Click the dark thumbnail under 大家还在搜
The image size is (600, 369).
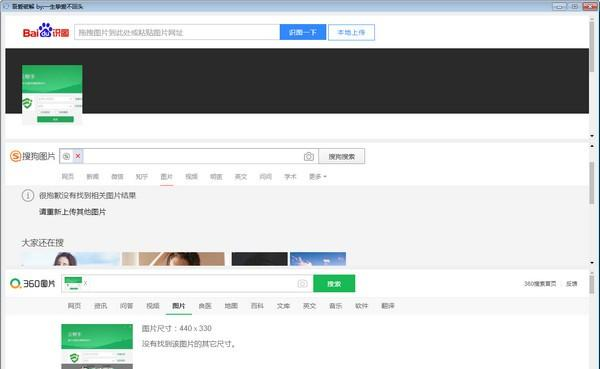(259, 259)
